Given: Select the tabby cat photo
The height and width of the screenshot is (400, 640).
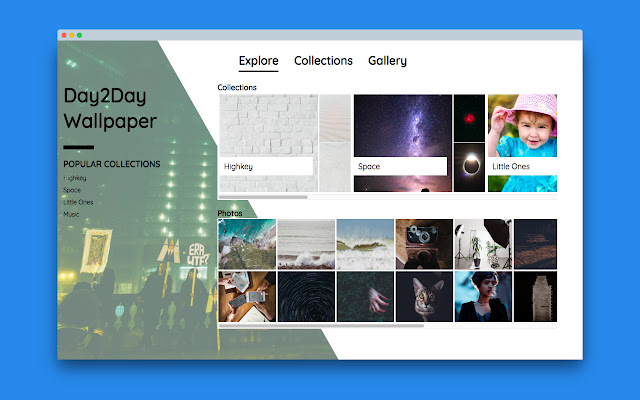Looking at the screenshot, I should [x=424, y=297].
